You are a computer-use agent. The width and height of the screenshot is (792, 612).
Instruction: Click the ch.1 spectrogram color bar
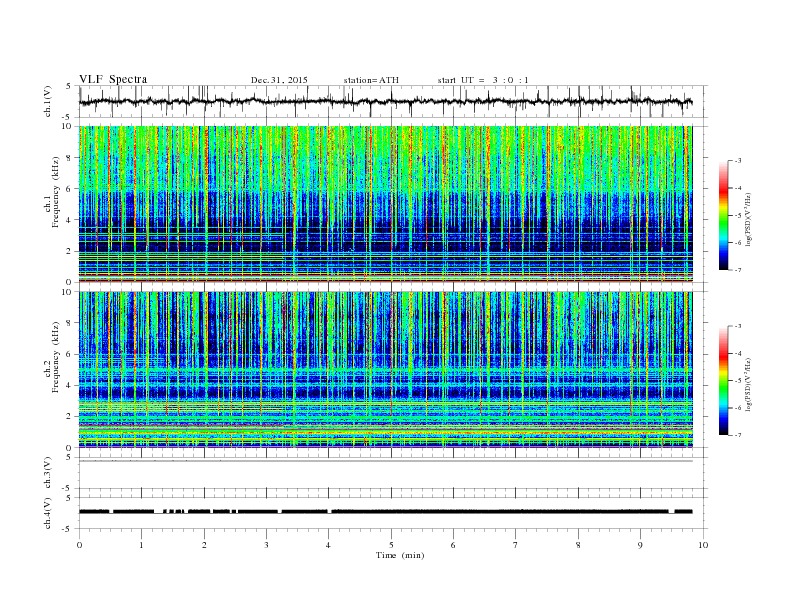pos(724,215)
